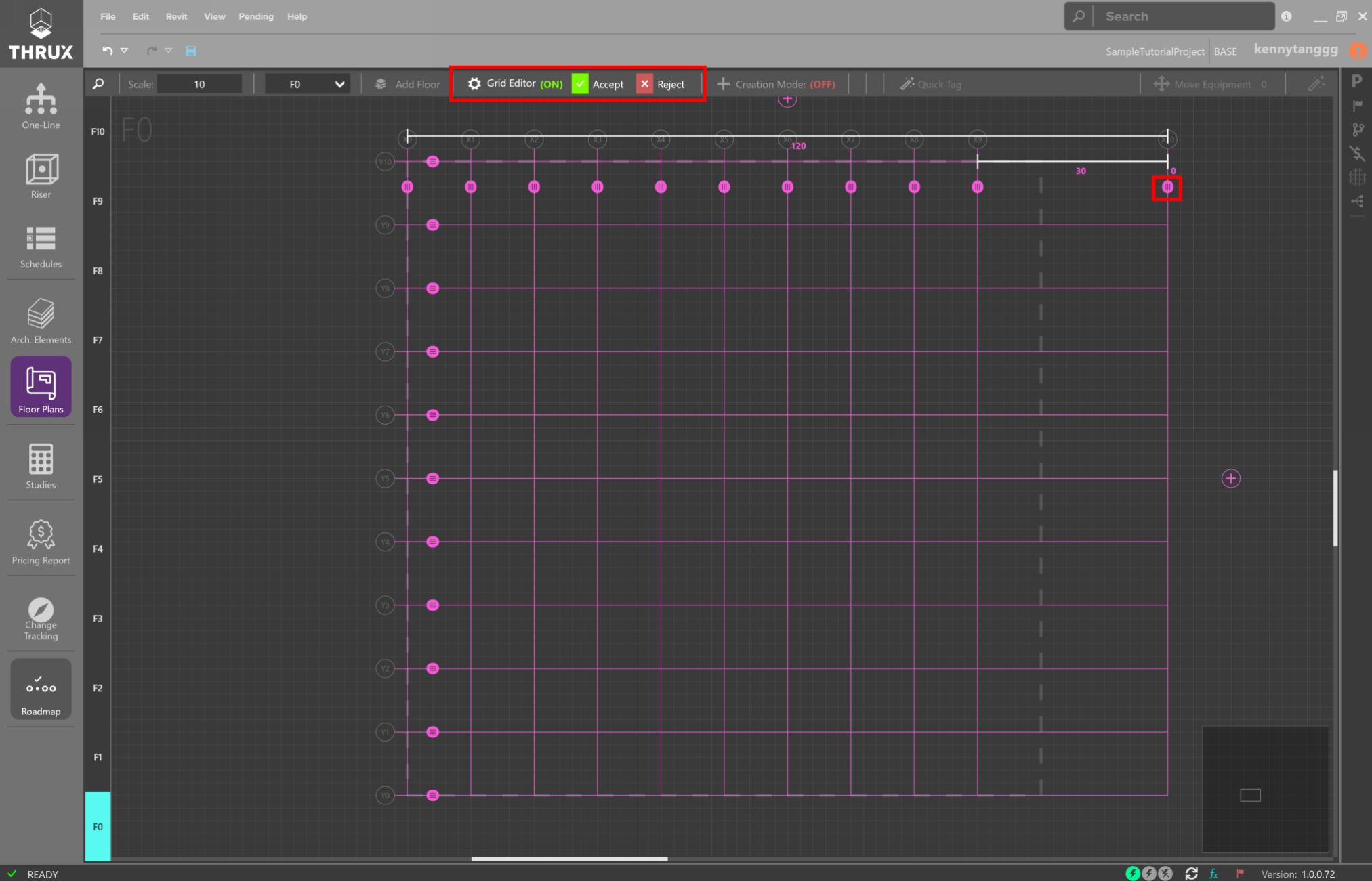The image size is (1372, 881).
Task: Toggle Creation Mode (OFF)
Action: click(x=776, y=84)
